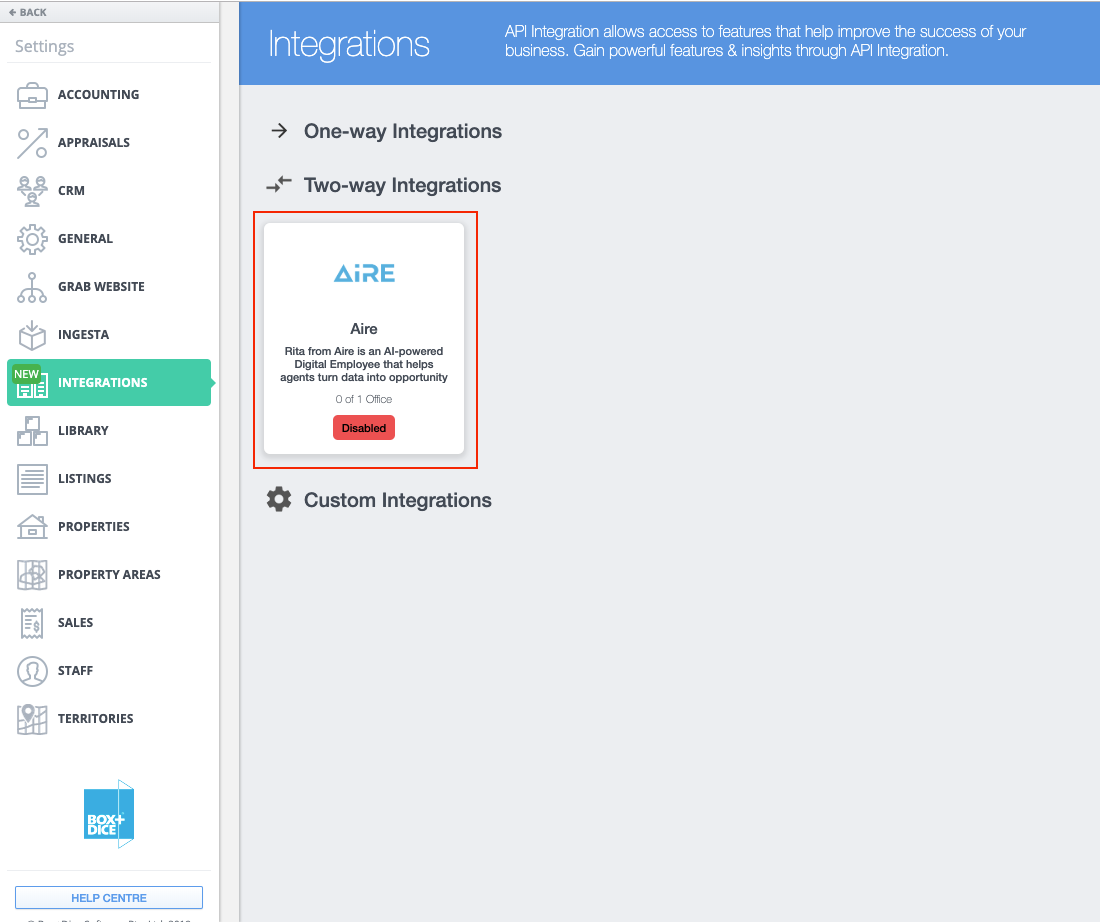Click the CRM people icon
The width and height of the screenshot is (1100, 922).
[x=32, y=191]
